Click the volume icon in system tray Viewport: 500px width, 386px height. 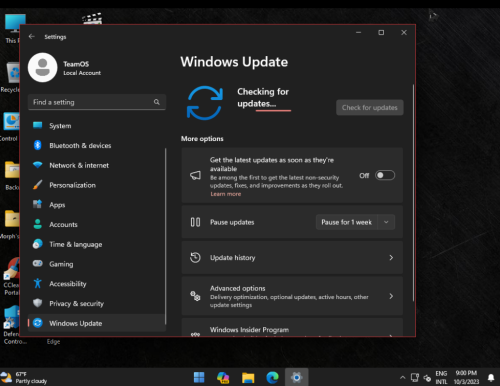click(x=427, y=378)
